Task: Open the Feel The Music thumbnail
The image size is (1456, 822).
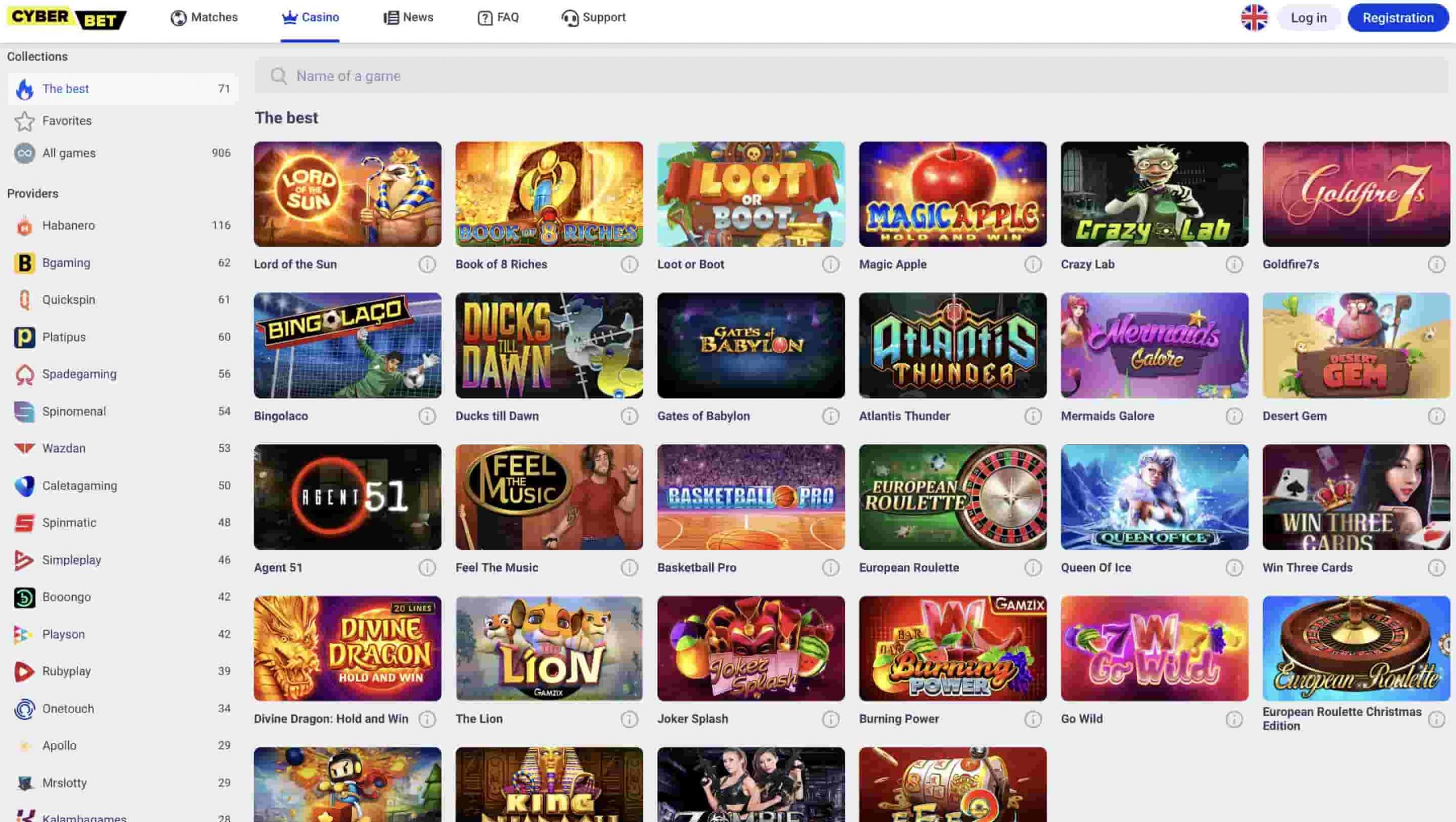Action: coord(549,497)
